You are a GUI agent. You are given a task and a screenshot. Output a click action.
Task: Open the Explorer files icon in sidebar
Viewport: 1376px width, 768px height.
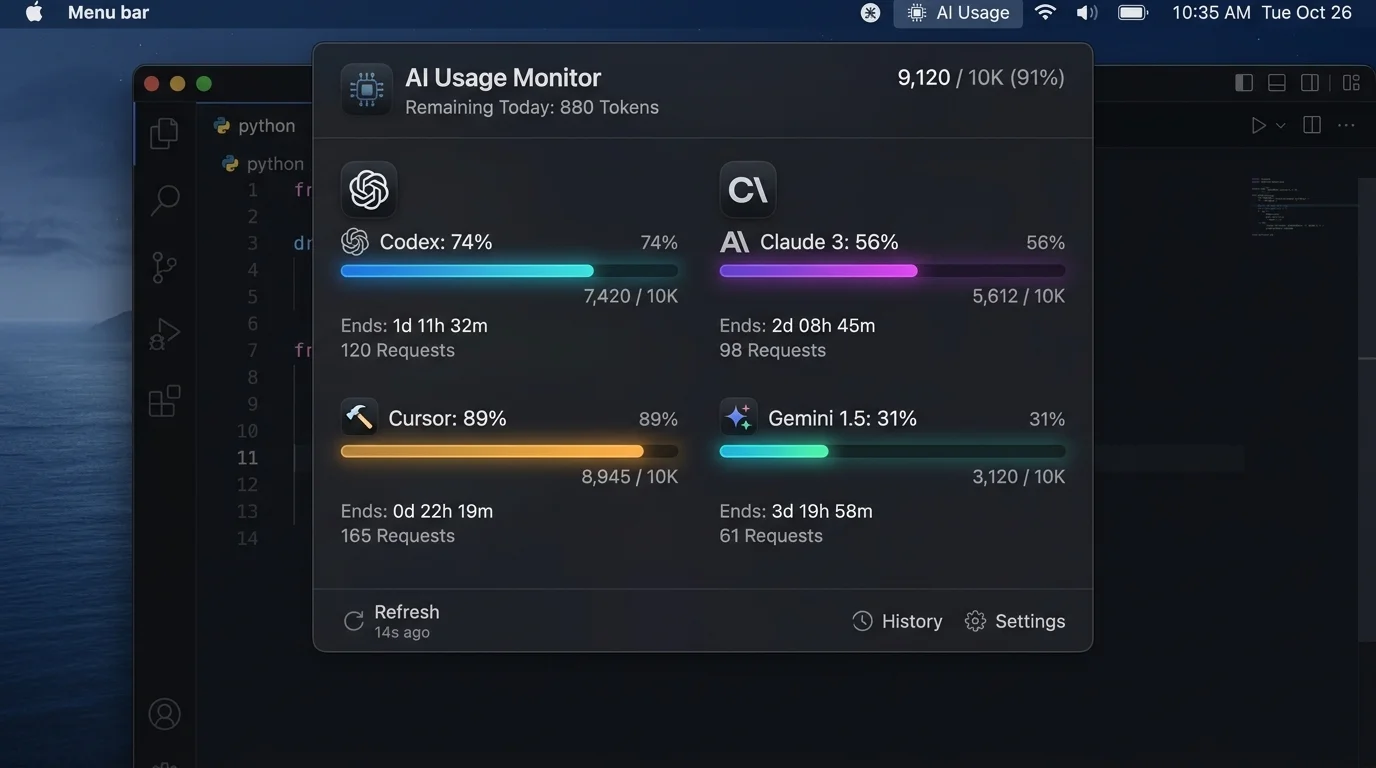pos(164,133)
